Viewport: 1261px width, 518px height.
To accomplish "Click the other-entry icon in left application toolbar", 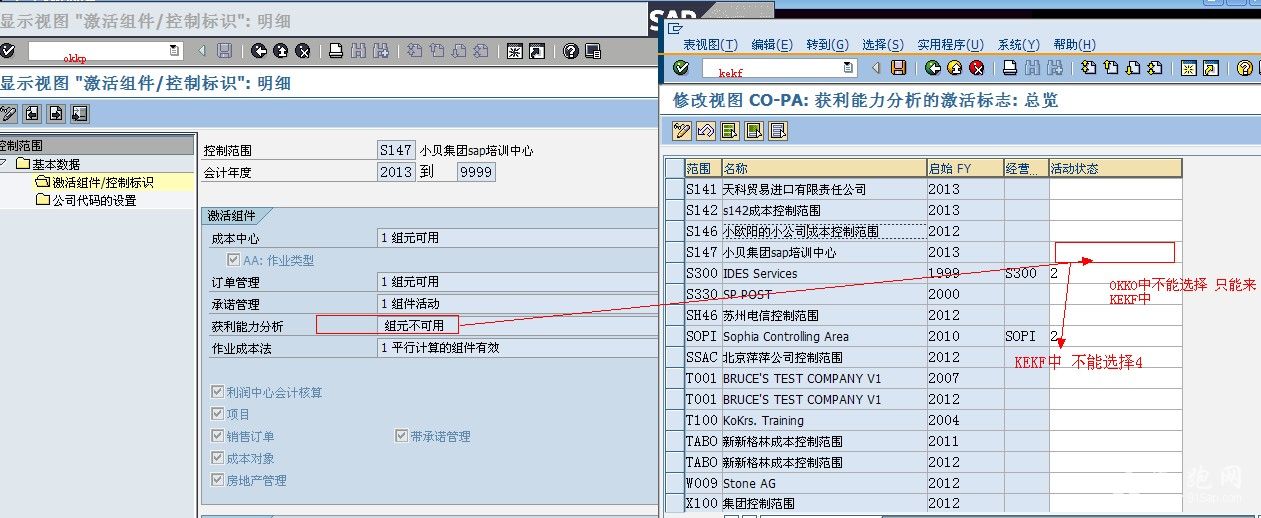I will tap(80, 113).
